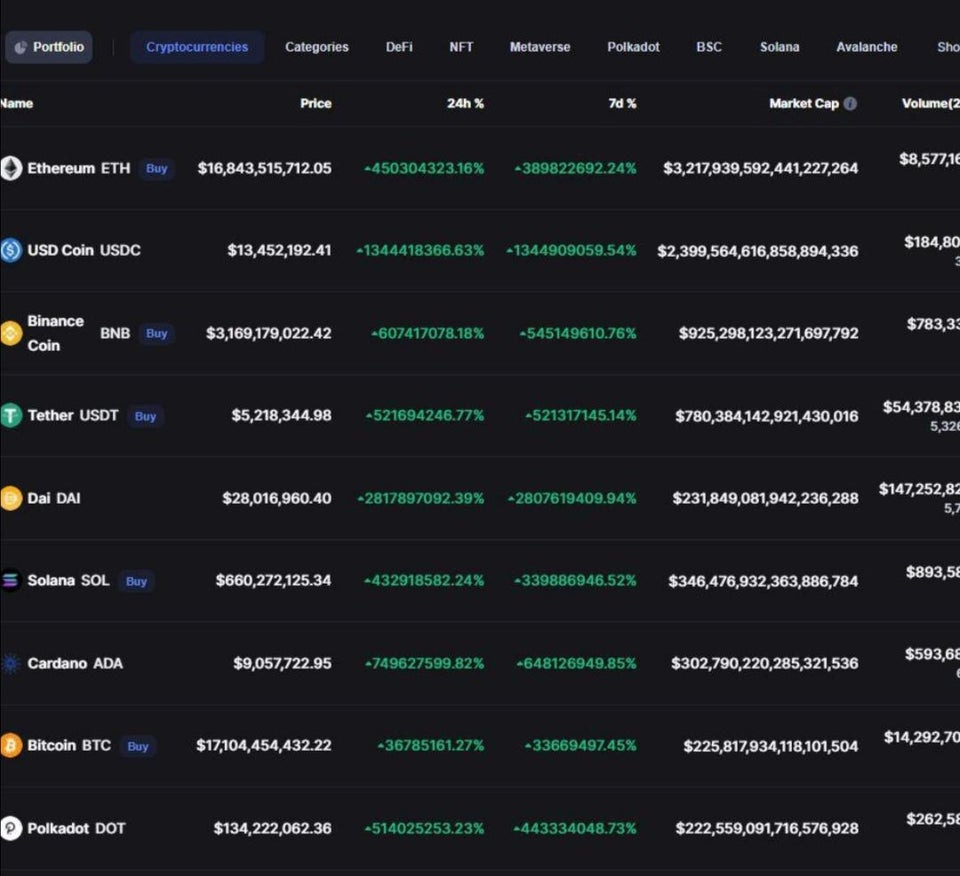Open the Binance Coin name link
Viewport: 960px width, 876px height.
tap(55, 333)
